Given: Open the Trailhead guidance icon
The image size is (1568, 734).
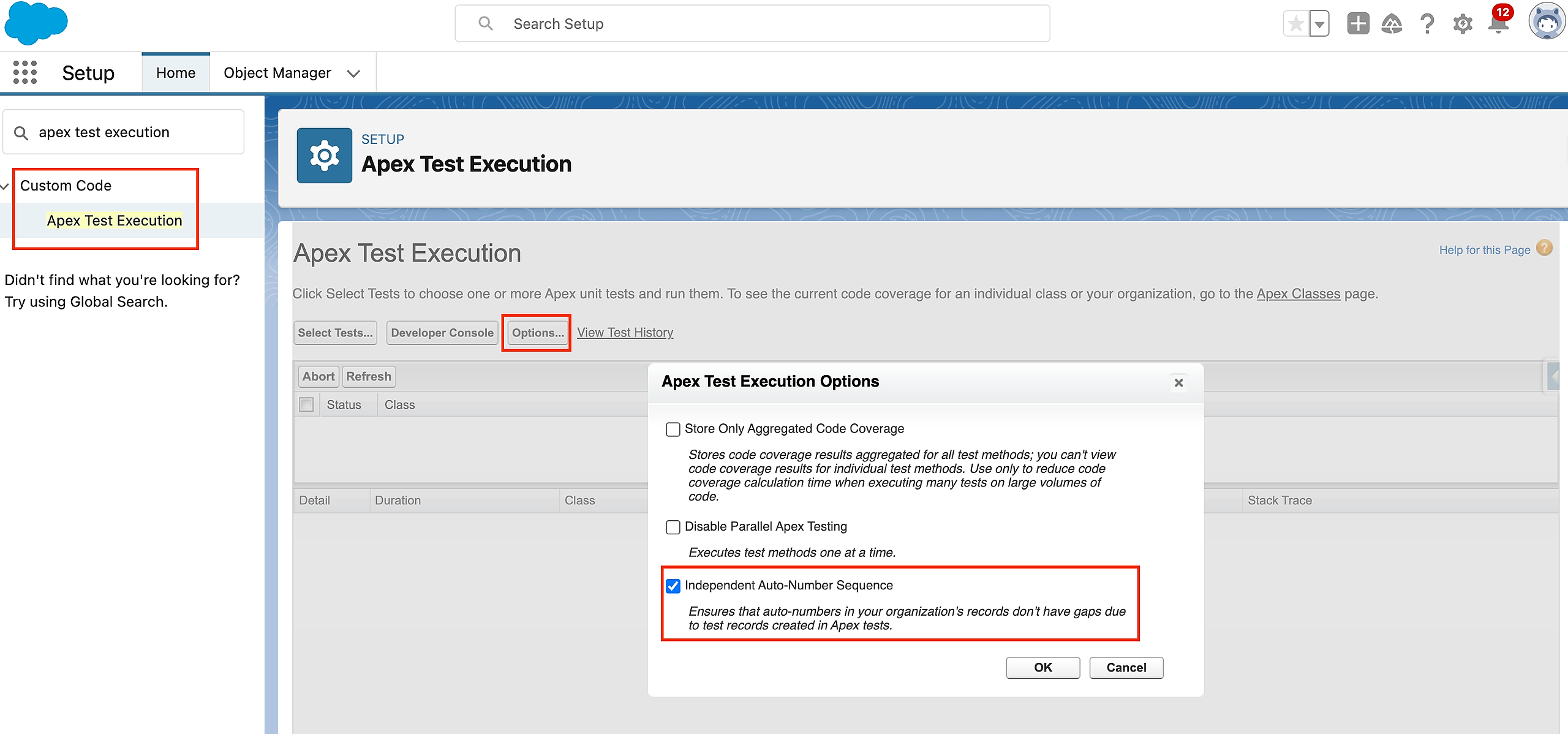Looking at the screenshot, I should 1392,24.
